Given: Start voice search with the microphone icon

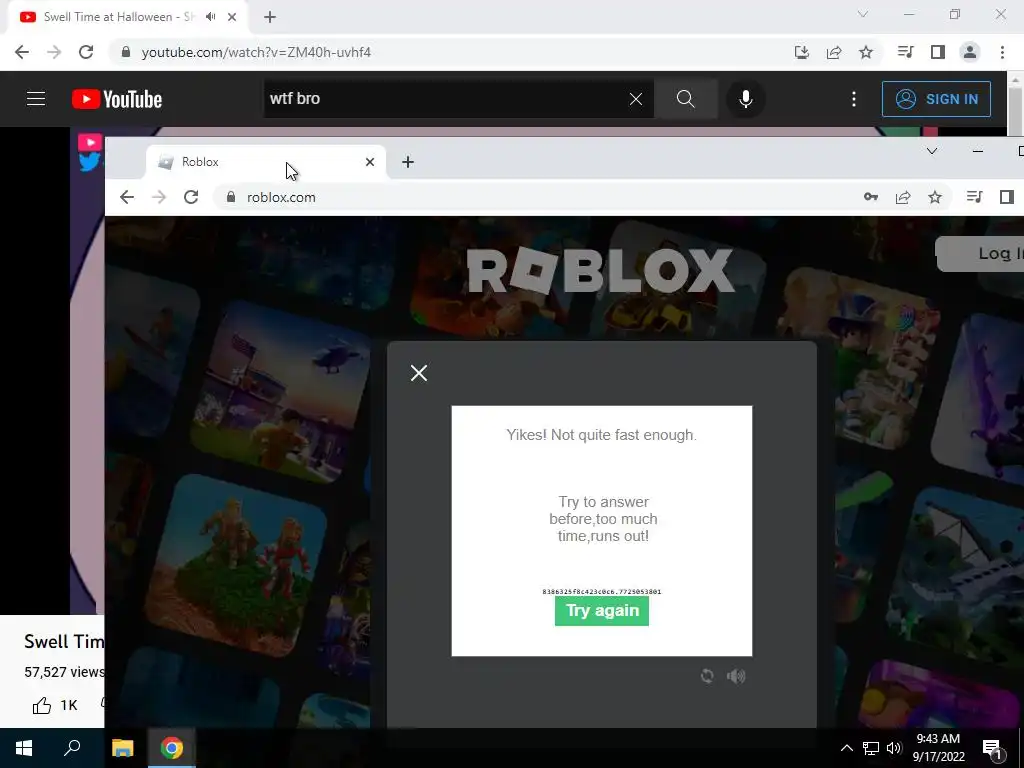Looking at the screenshot, I should coord(745,99).
